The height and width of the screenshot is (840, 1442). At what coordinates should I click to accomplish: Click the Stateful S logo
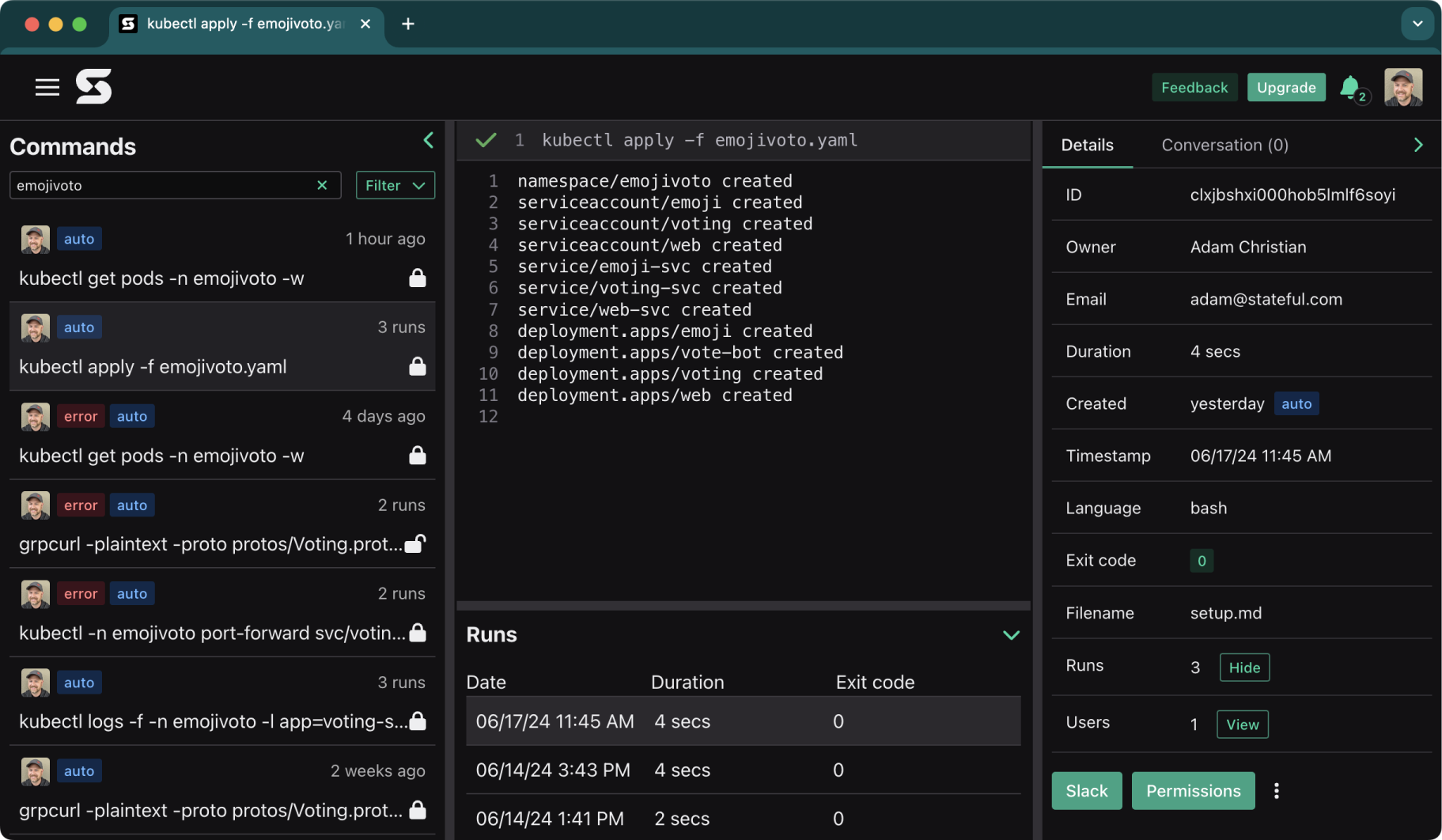pyautogui.click(x=93, y=86)
